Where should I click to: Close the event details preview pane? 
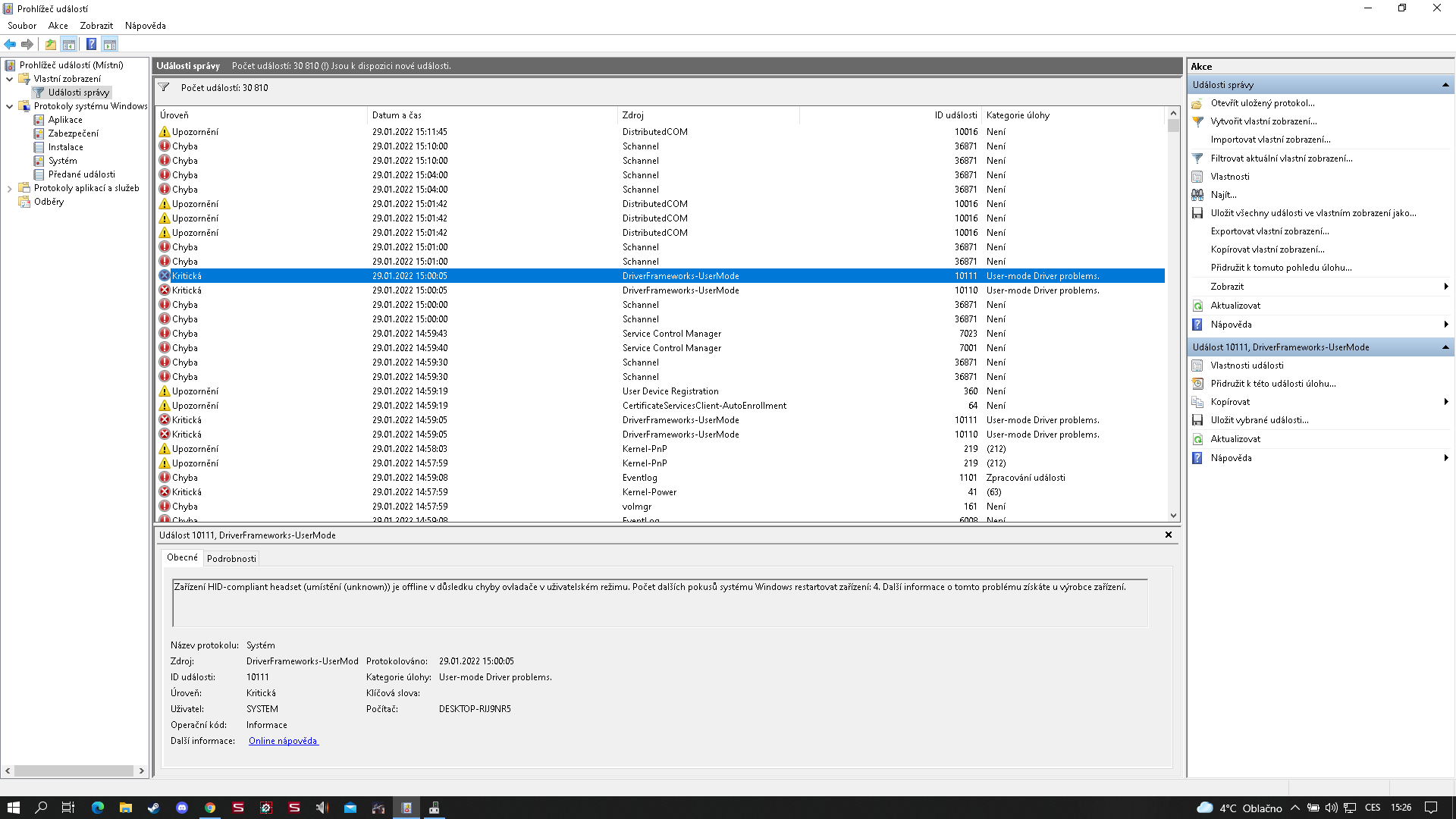(1169, 535)
